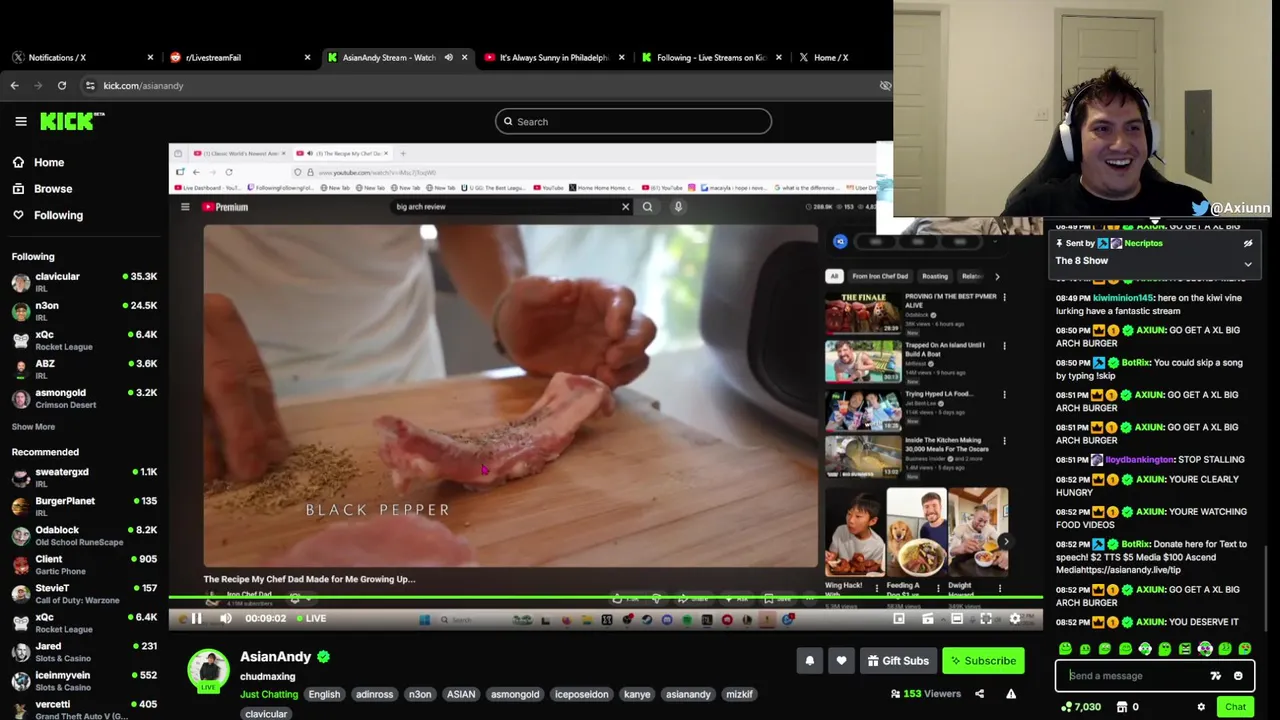
Task: Click the Gift Subs button
Action: point(898,661)
